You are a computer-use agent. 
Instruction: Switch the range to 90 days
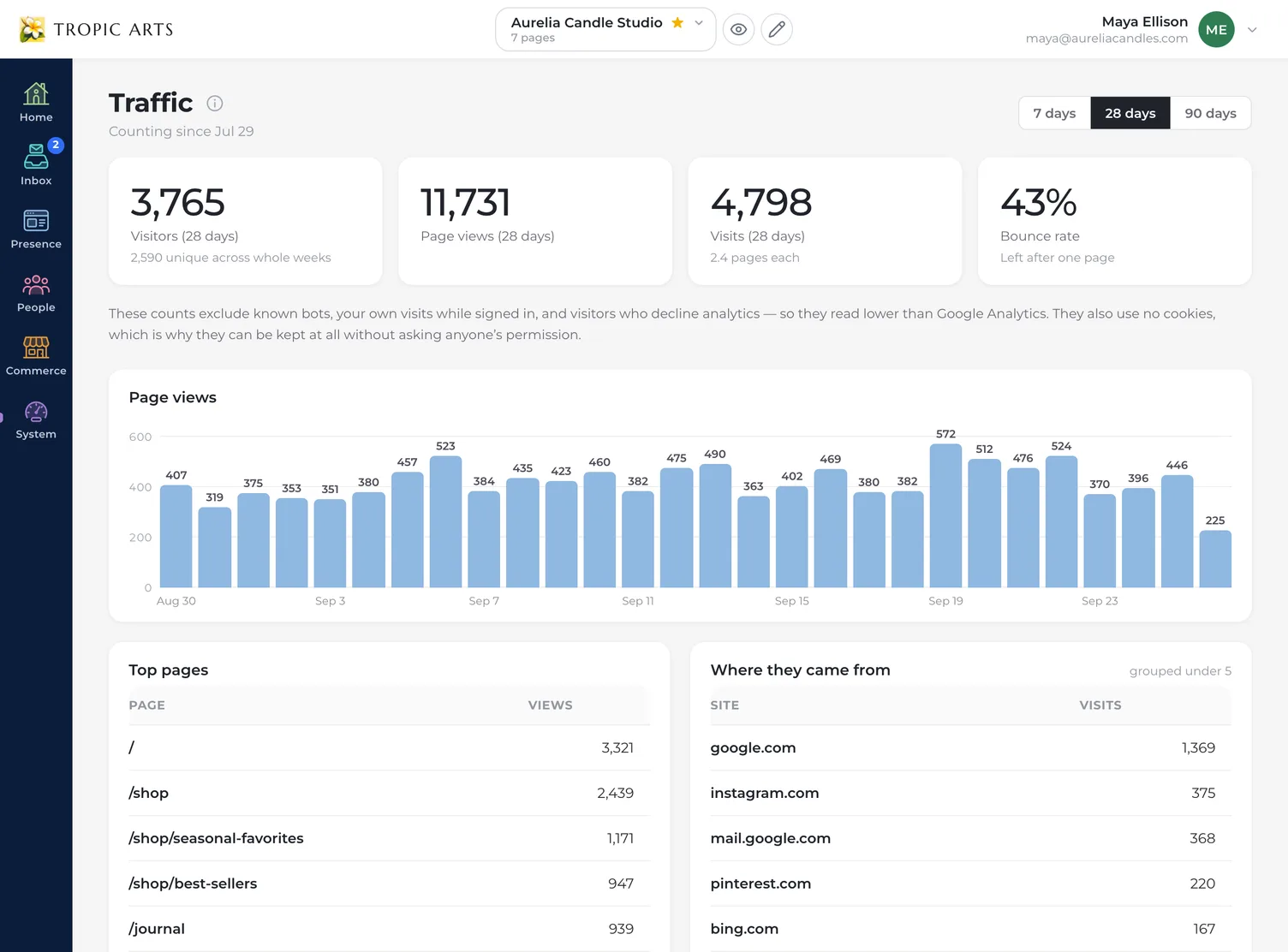(x=1210, y=113)
